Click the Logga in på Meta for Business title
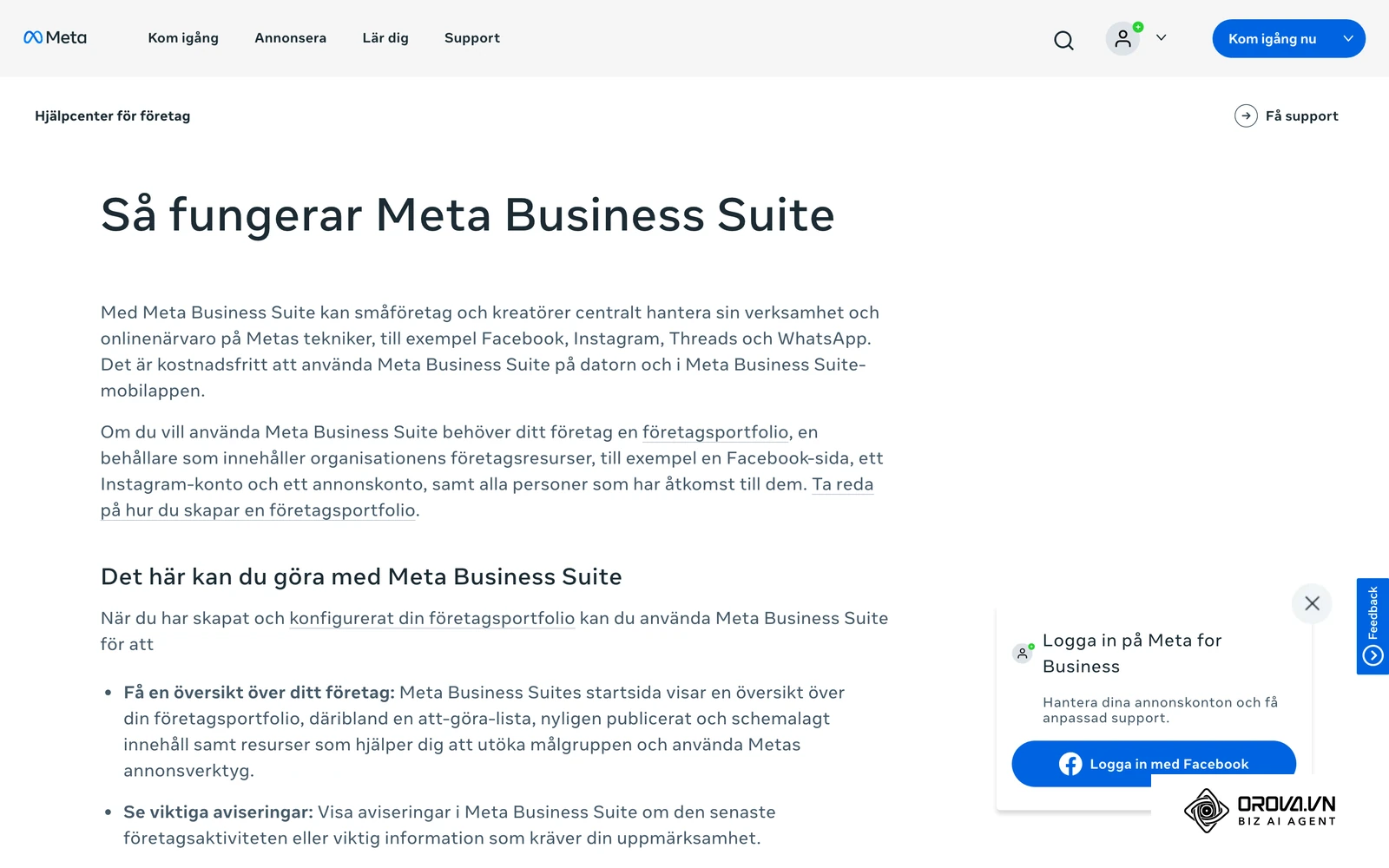Viewport: 1389px width, 868px height. pos(1132,654)
